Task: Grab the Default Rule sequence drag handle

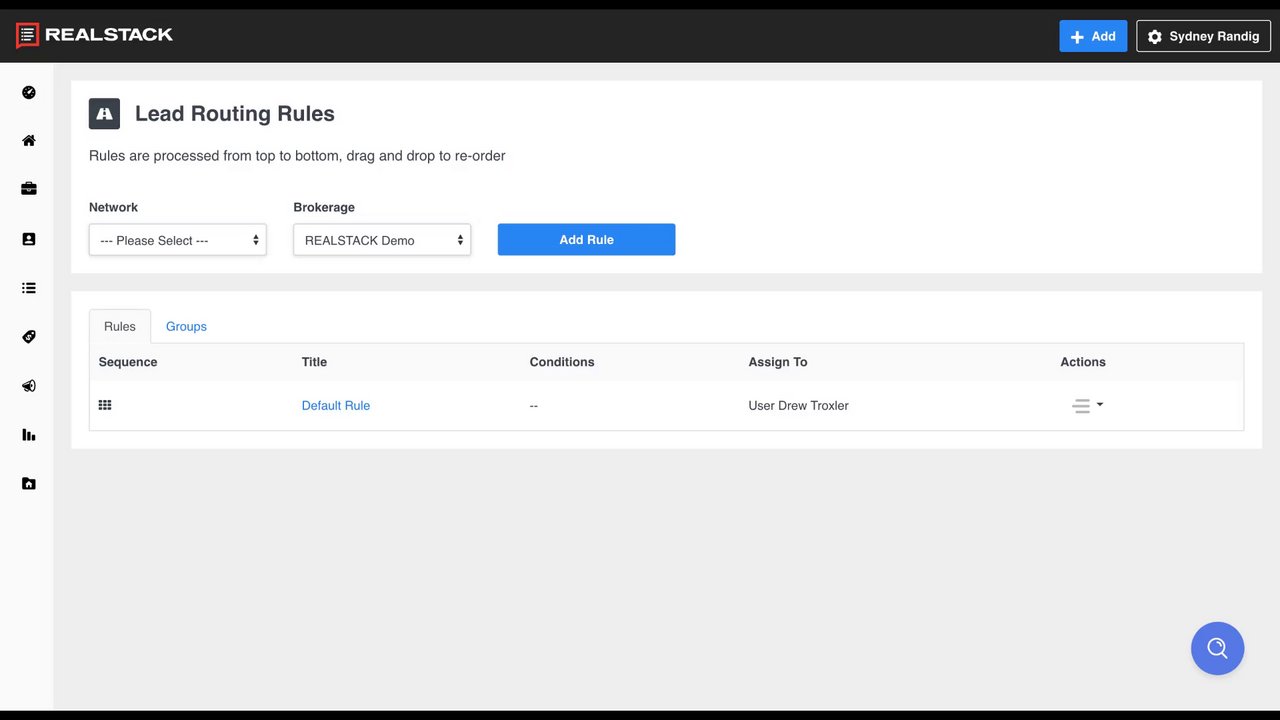Action: (105, 405)
